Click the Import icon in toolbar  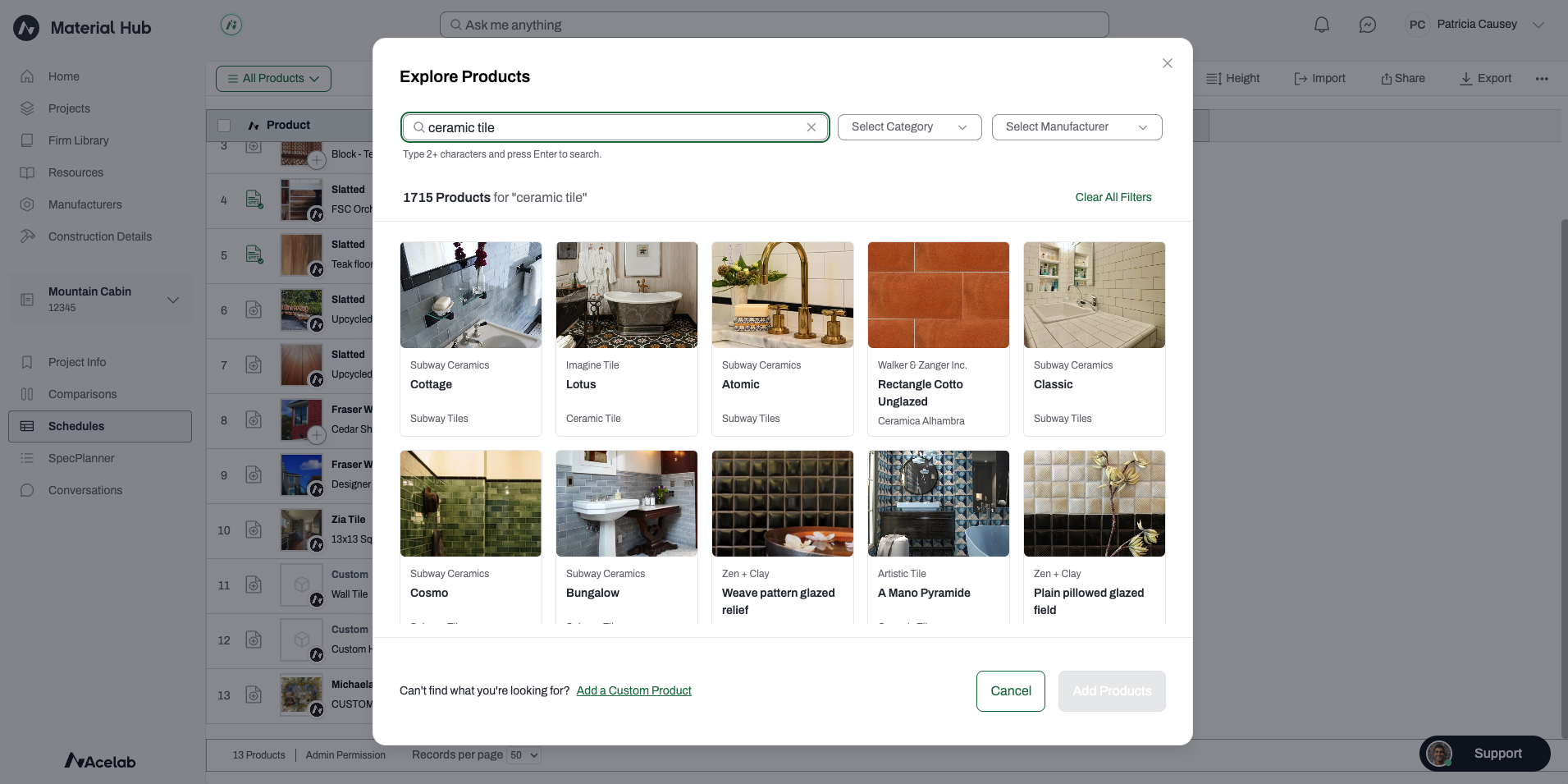pos(1301,79)
